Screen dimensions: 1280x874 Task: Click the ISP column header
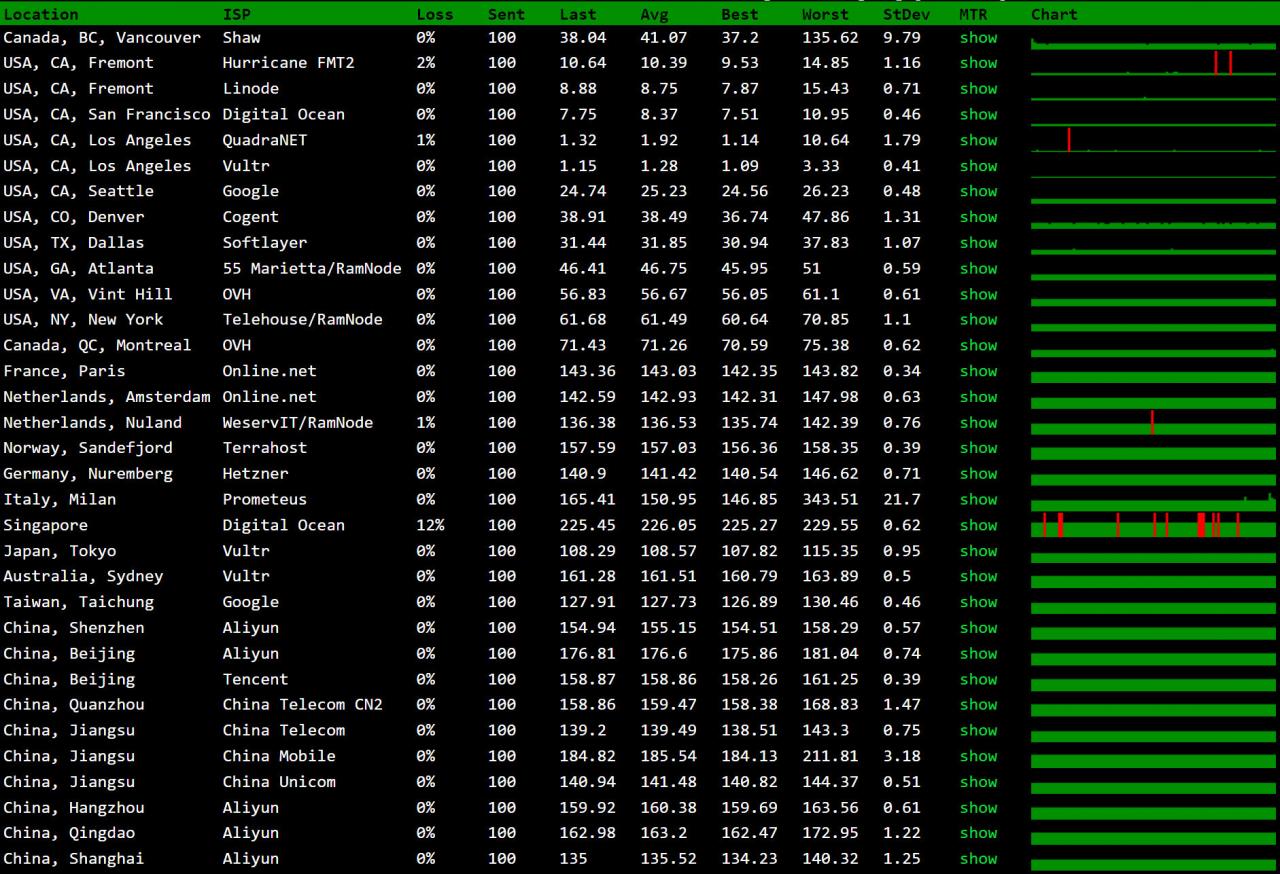237,14
